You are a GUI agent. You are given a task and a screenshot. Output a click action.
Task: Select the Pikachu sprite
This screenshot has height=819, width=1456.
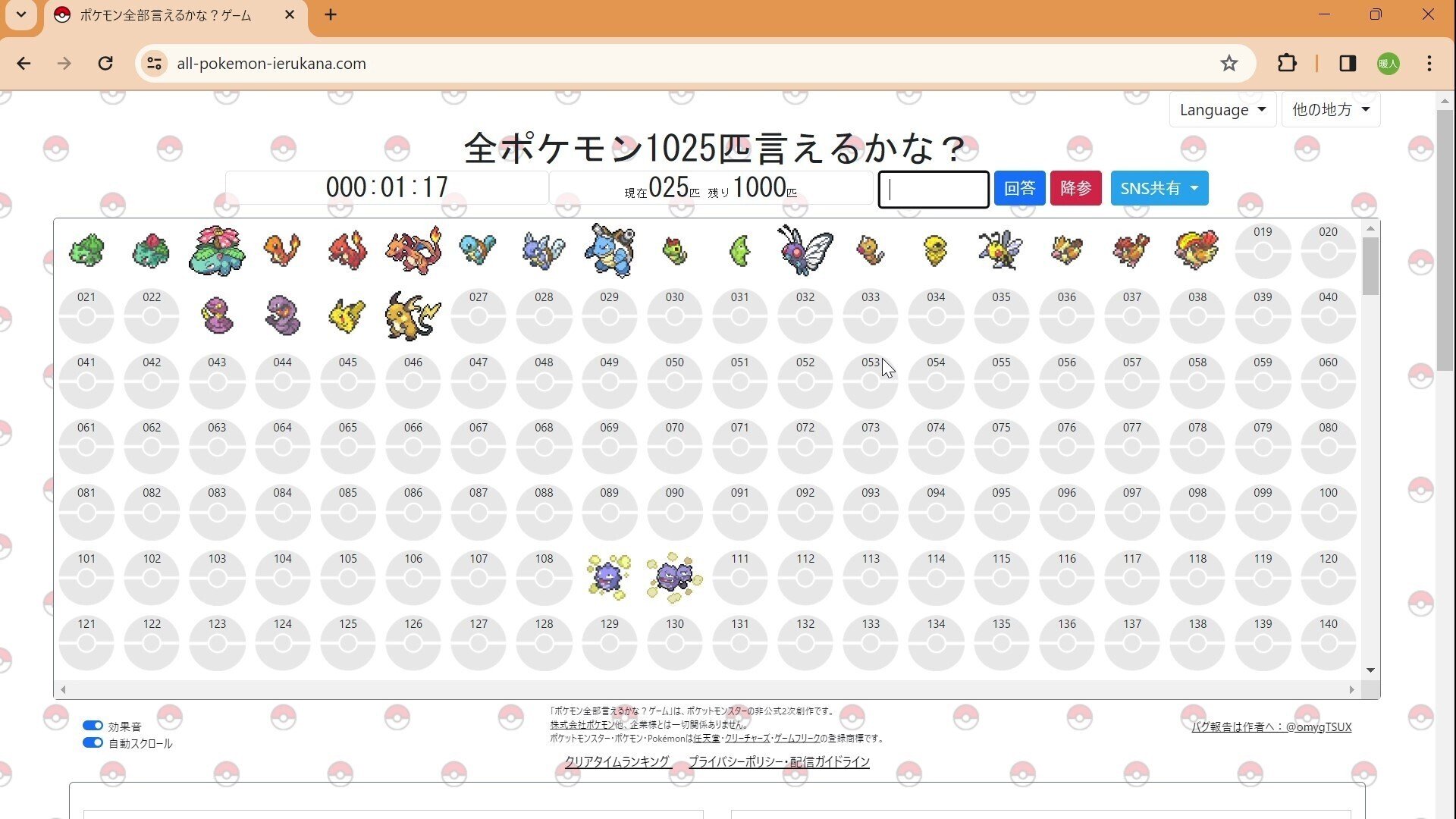click(347, 316)
